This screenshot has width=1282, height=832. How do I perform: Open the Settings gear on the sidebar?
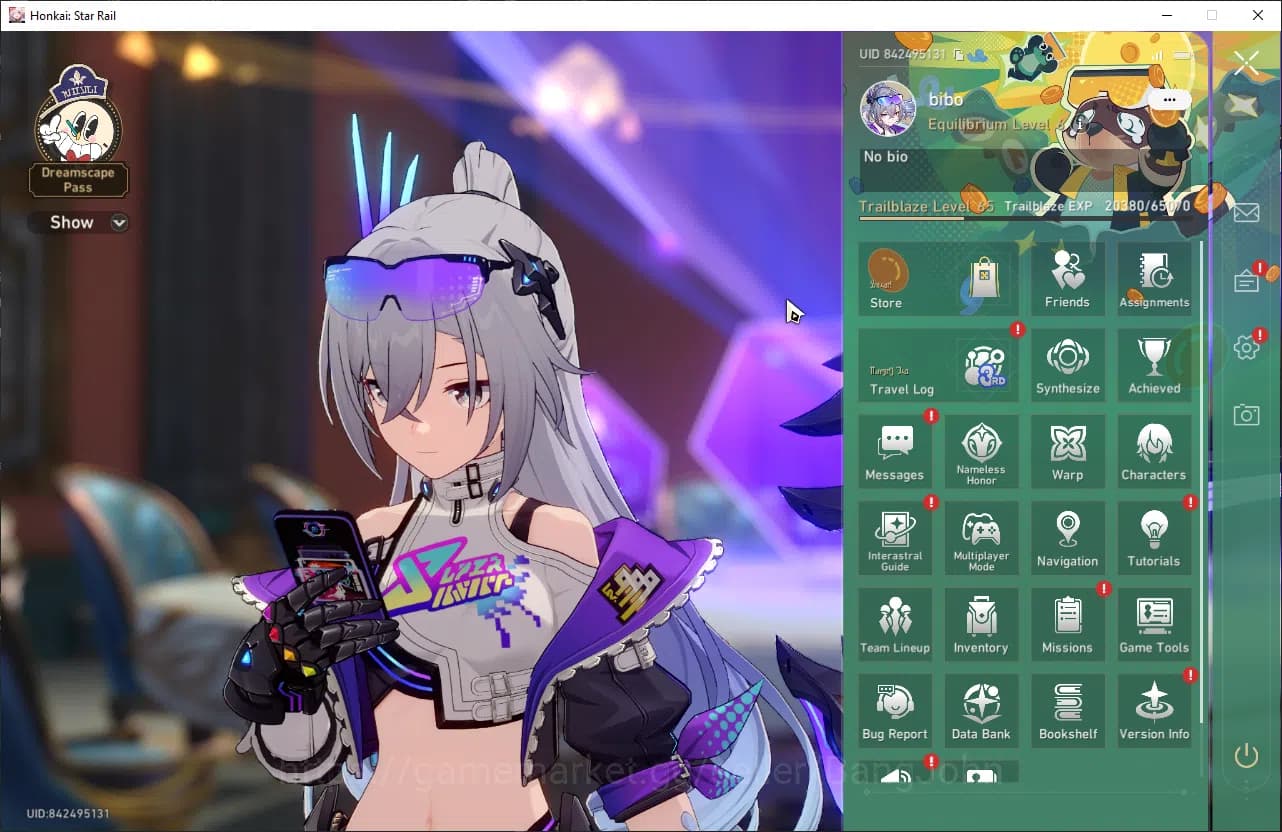1245,347
